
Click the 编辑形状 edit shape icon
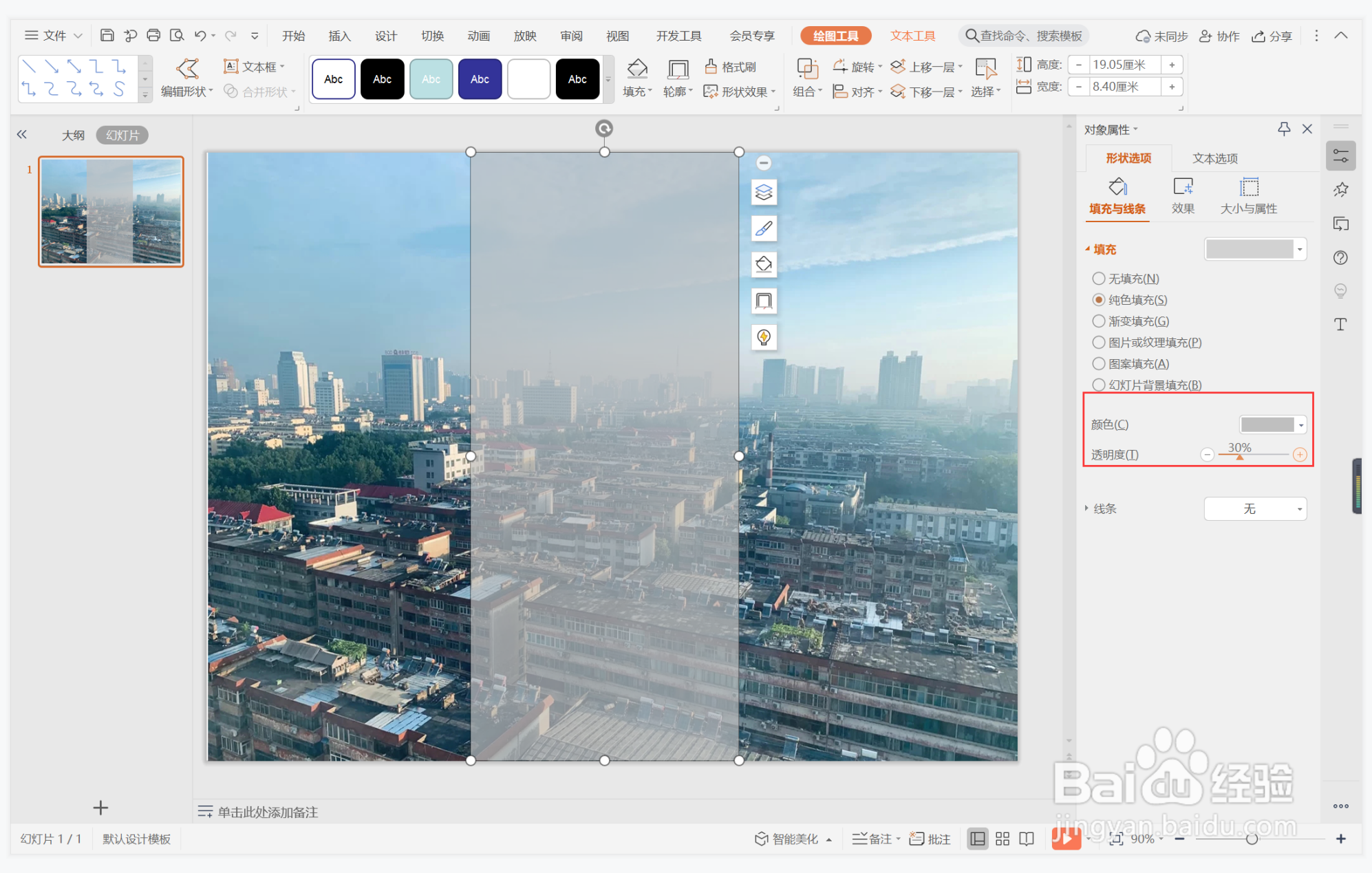[x=187, y=67]
